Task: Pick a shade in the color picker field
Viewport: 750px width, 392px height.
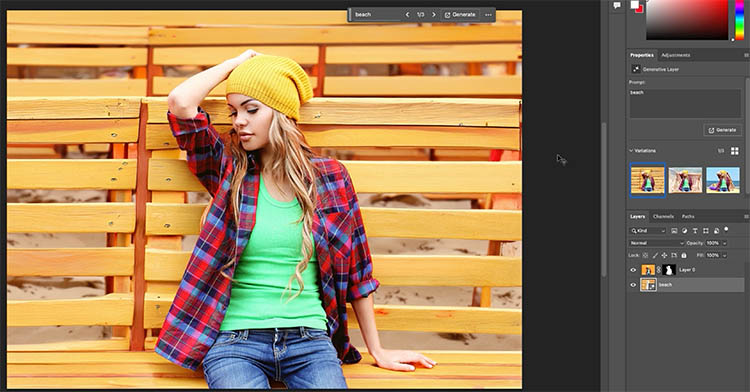Action: 687,20
